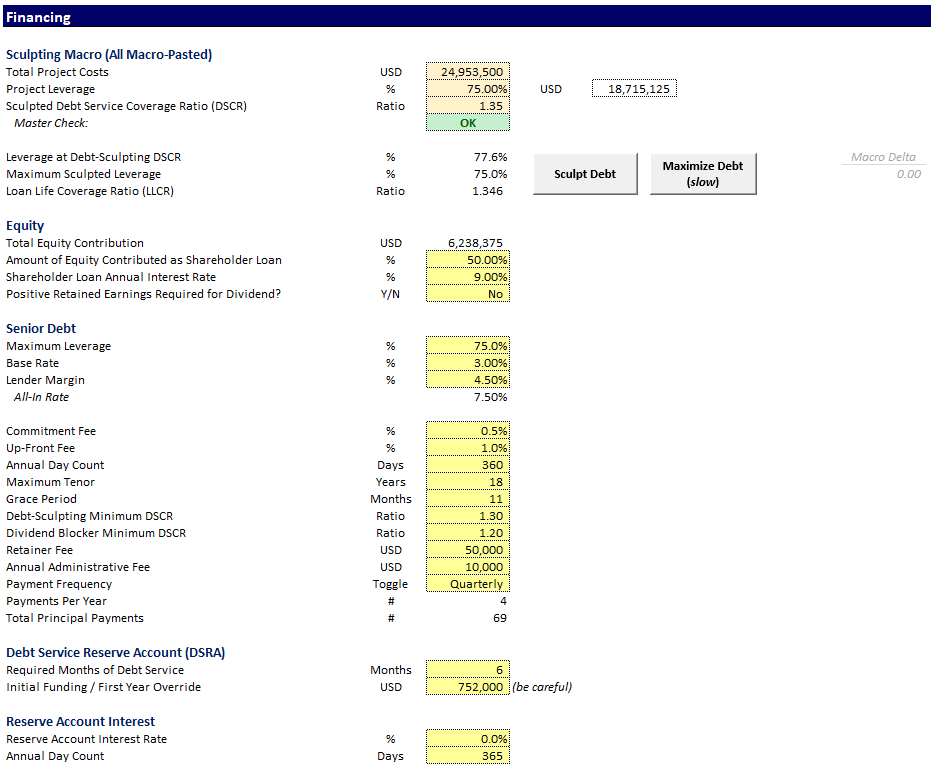Select the Project Leverage 75.00% cell
Image resolution: width=931 pixels, height=770 pixels.
click(x=468, y=89)
